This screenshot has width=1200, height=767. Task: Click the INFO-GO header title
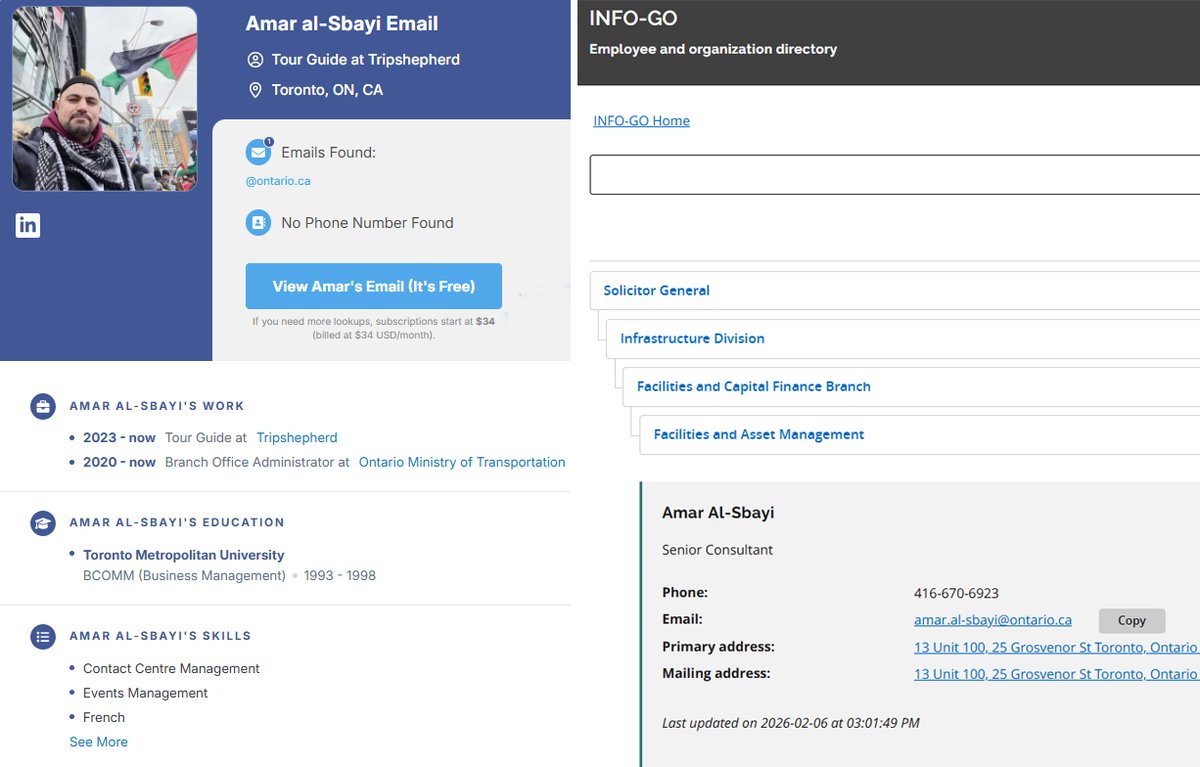click(633, 18)
